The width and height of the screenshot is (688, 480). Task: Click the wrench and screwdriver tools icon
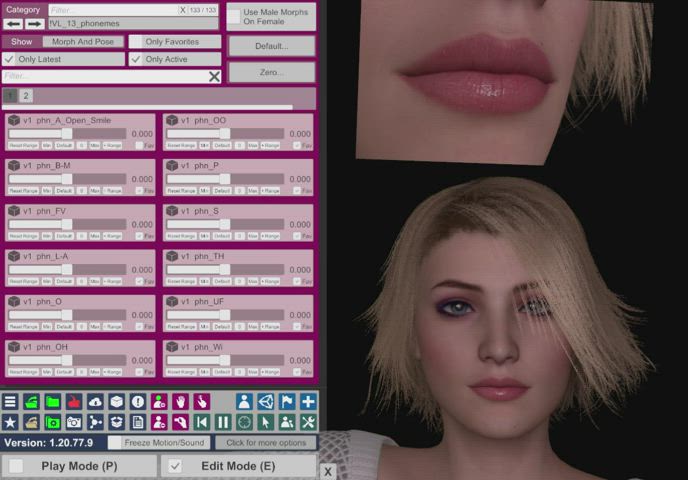point(308,422)
